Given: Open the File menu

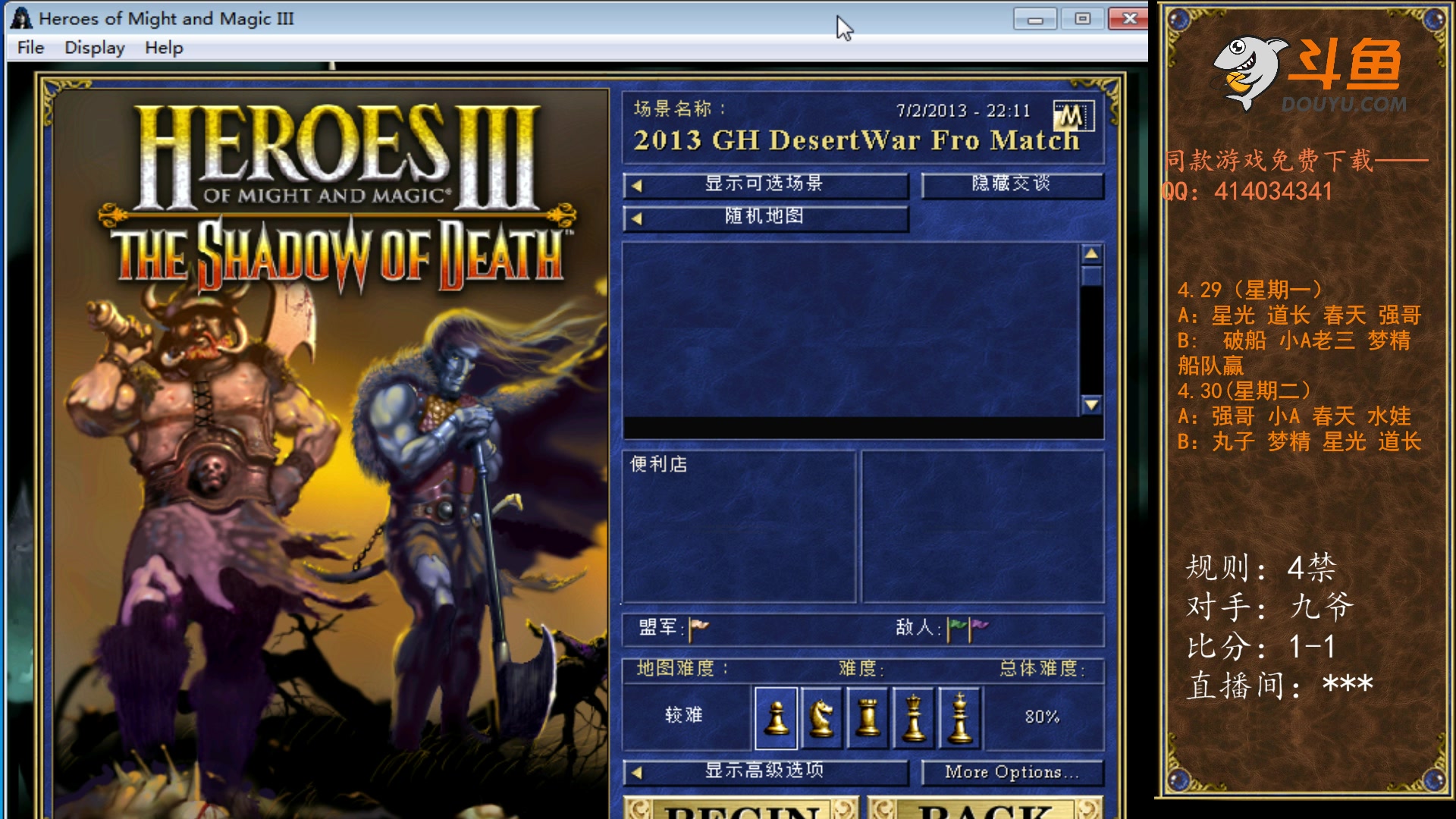Looking at the screenshot, I should [x=30, y=48].
